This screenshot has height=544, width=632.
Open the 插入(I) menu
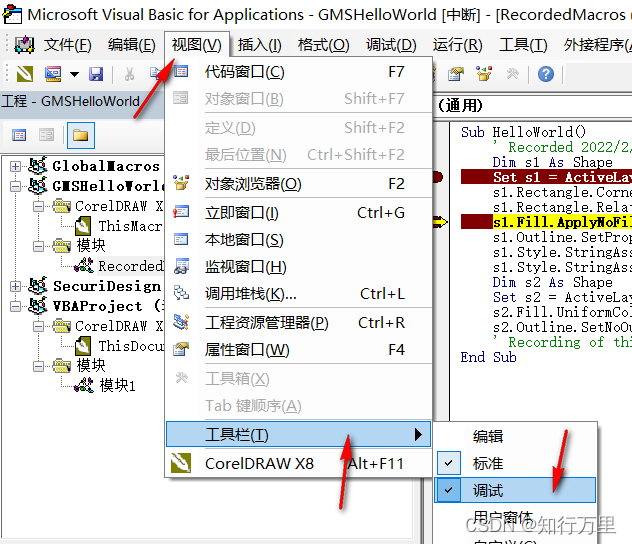click(x=259, y=45)
